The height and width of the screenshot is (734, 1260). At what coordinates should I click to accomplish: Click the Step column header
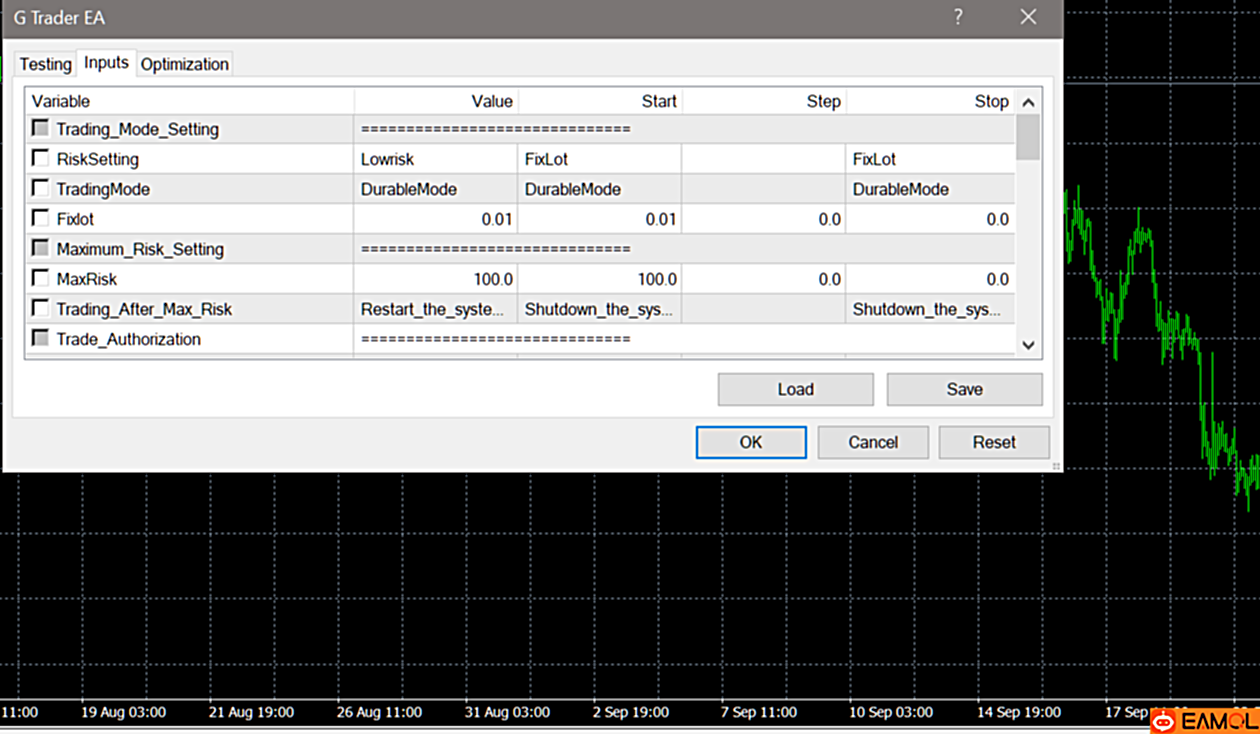coord(764,101)
